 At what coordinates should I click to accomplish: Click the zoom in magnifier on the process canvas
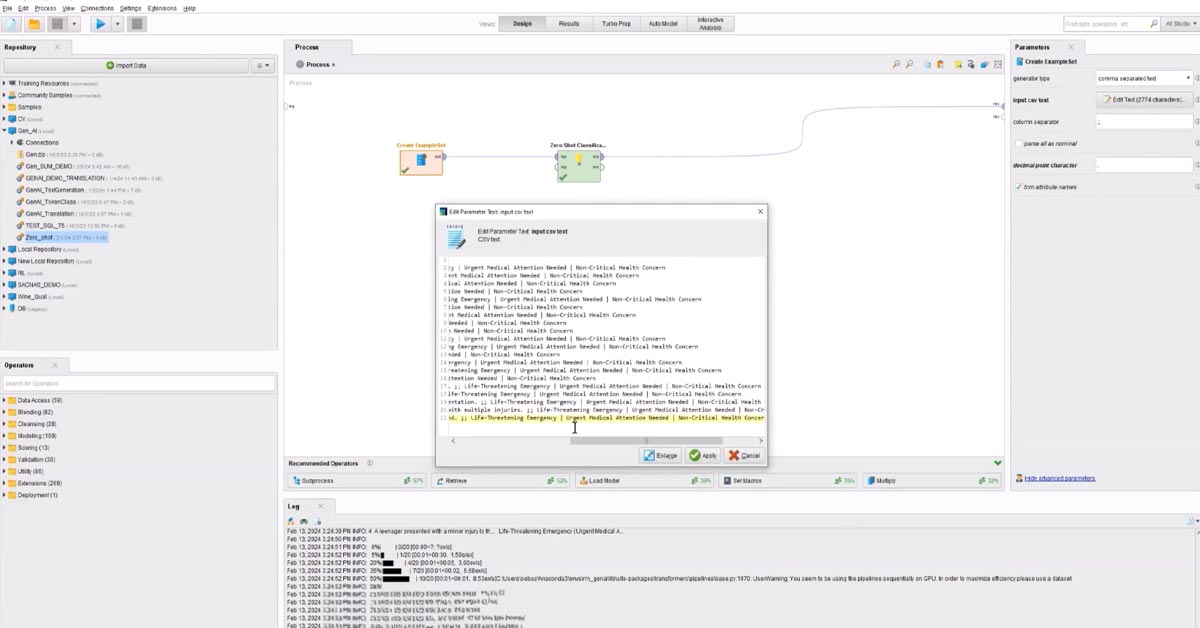896,65
